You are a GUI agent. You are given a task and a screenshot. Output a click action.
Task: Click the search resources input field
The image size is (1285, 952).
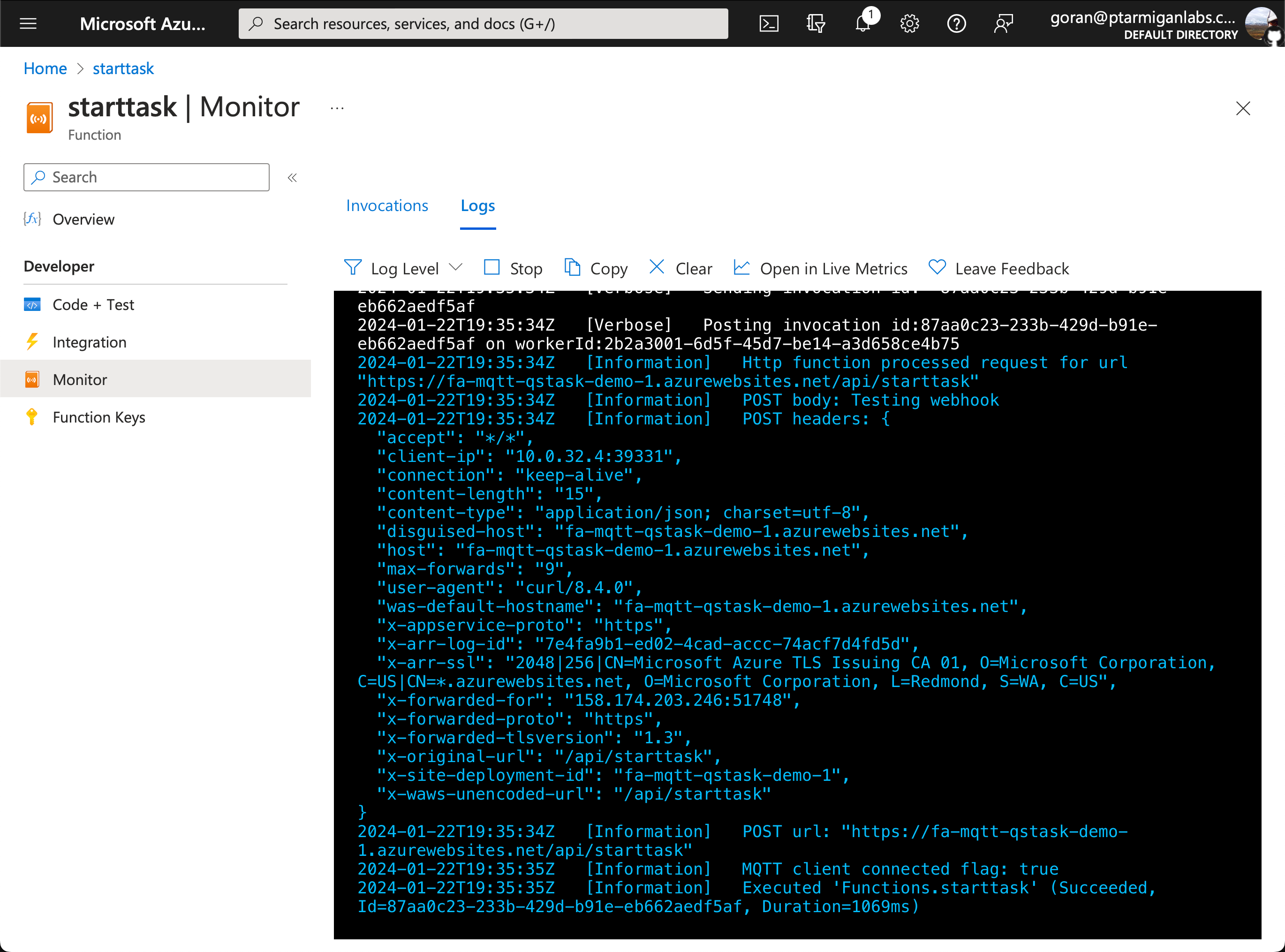pos(483,22)
